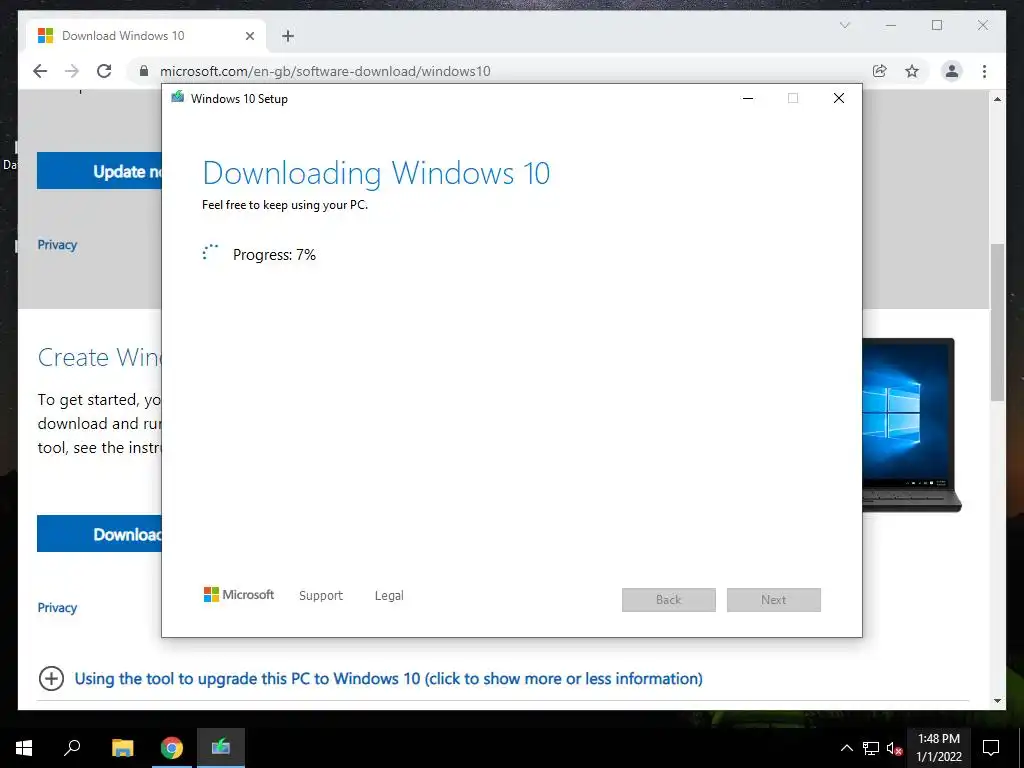Click the Update now button on webpage
This screenshot has height=768, width=1024.
99,171
